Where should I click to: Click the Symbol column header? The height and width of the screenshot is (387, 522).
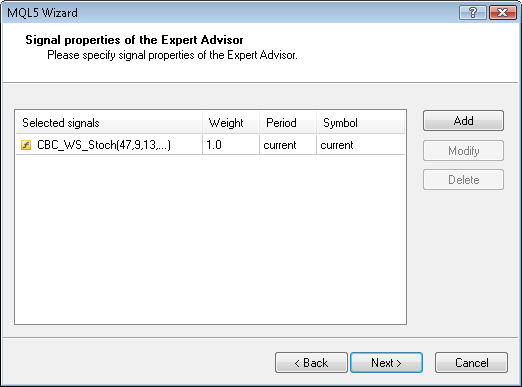point(361,123)
